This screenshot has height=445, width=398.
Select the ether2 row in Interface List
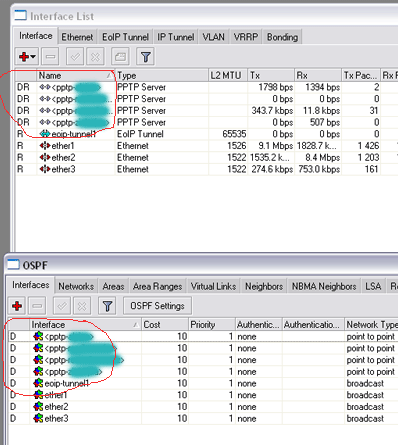coord(206,157)
